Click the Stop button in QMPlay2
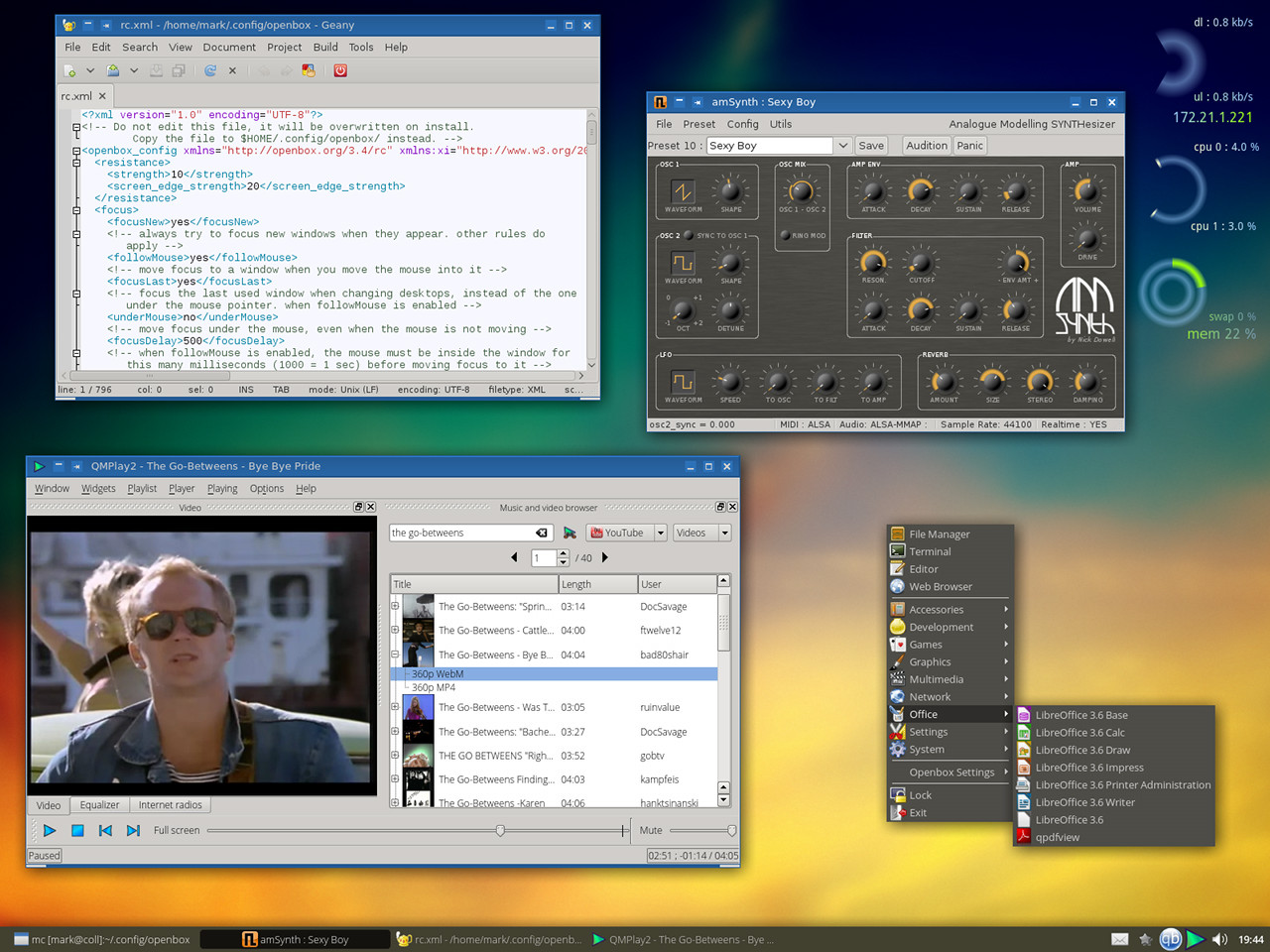Viewport: 1270px width, 952px height. click(77, 830)
